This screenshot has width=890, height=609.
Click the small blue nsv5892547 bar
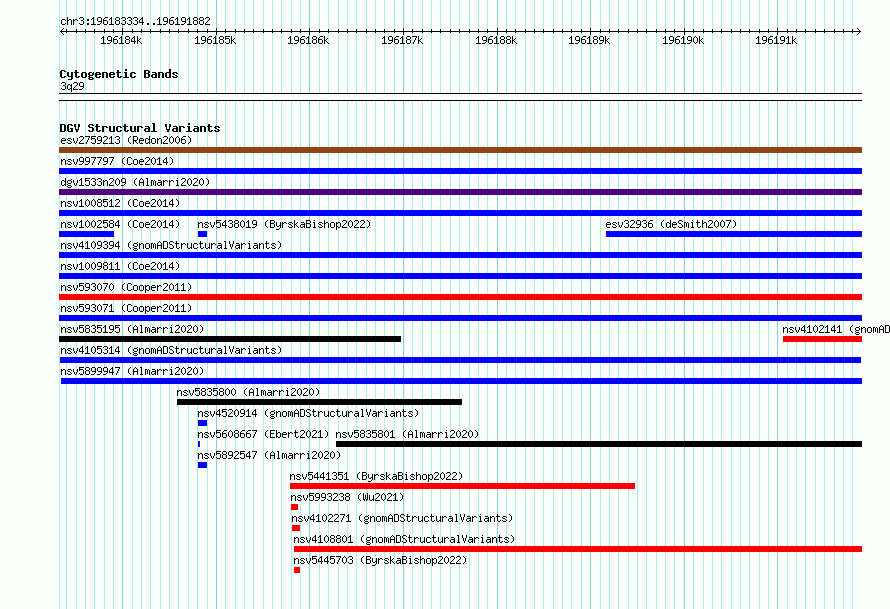202,465
